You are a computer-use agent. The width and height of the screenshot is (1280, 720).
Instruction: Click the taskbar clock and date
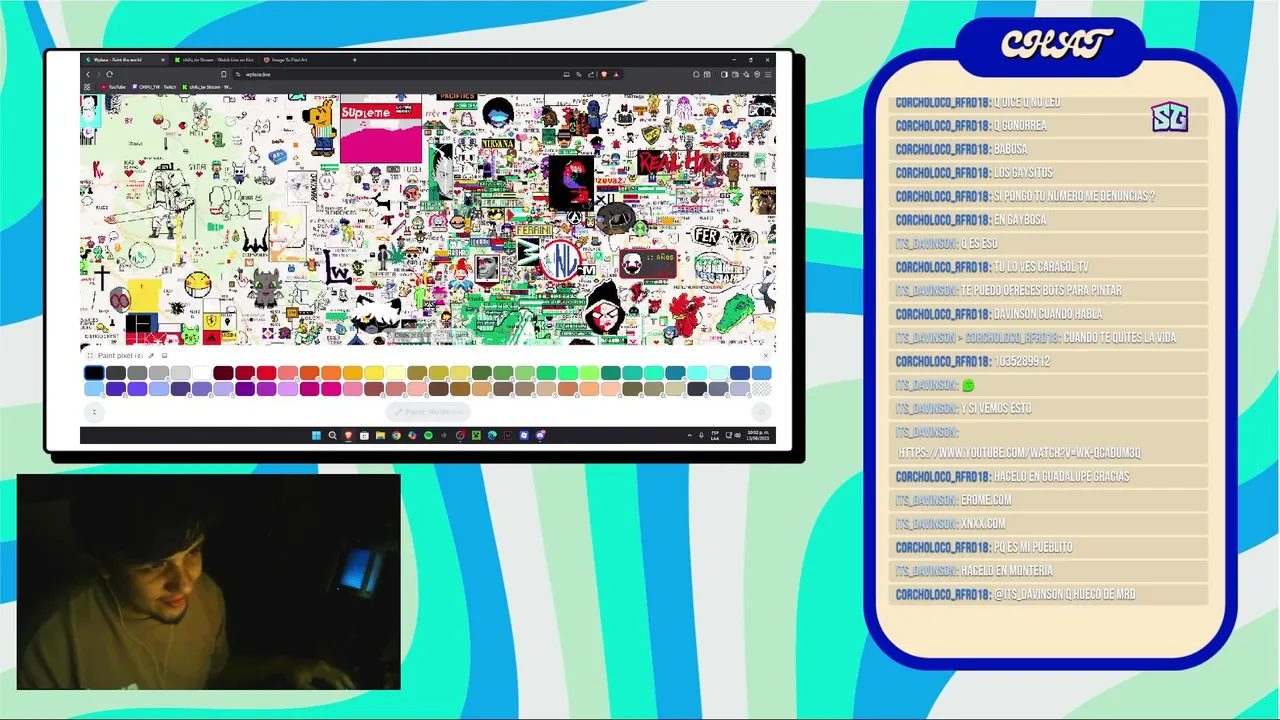[758, 436]
